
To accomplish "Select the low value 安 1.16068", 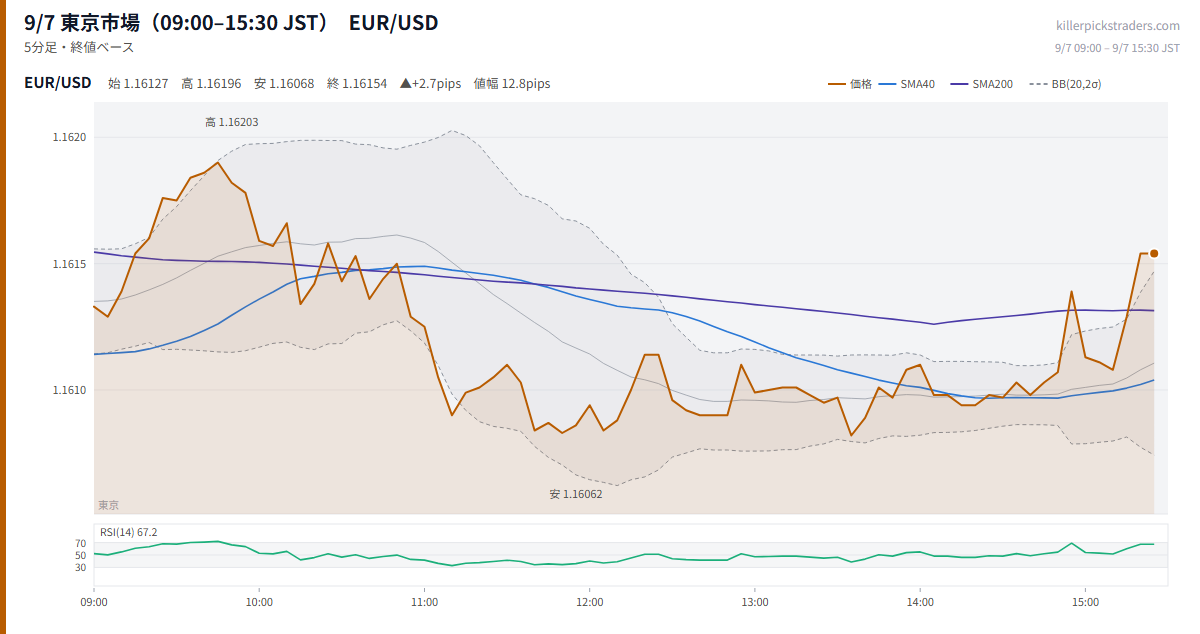I will pyautogui.click(x=284, y=84).
